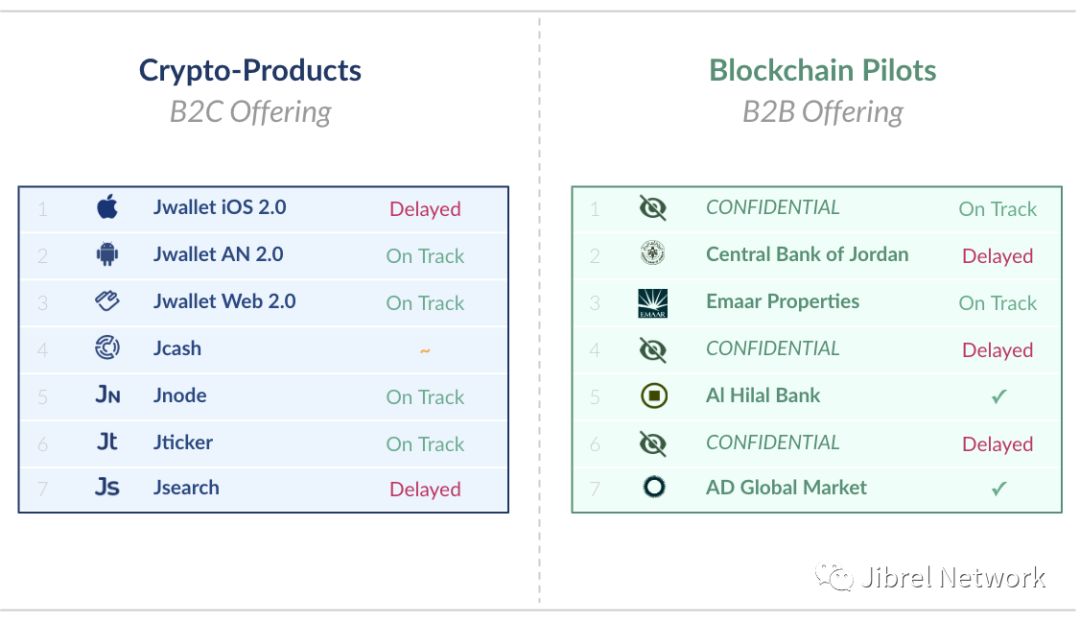
Task: Click the checkmark next to Al Hilal Bank
Action: pyautogui.click(x=999, y=396)
